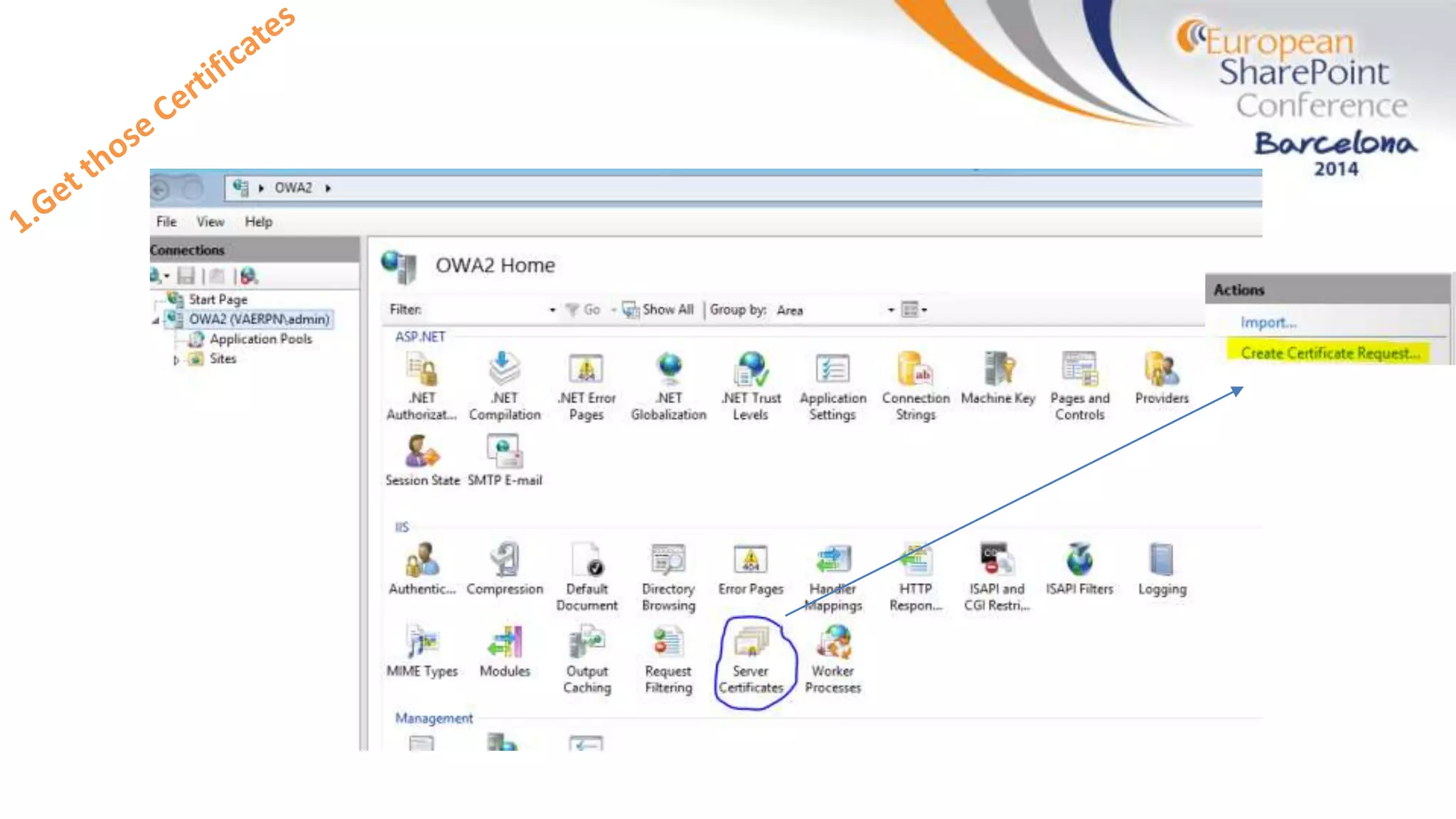This screenshot has height=819, width=1456.
Task: Open the Connection Strings feature
Action: [916, 373]
